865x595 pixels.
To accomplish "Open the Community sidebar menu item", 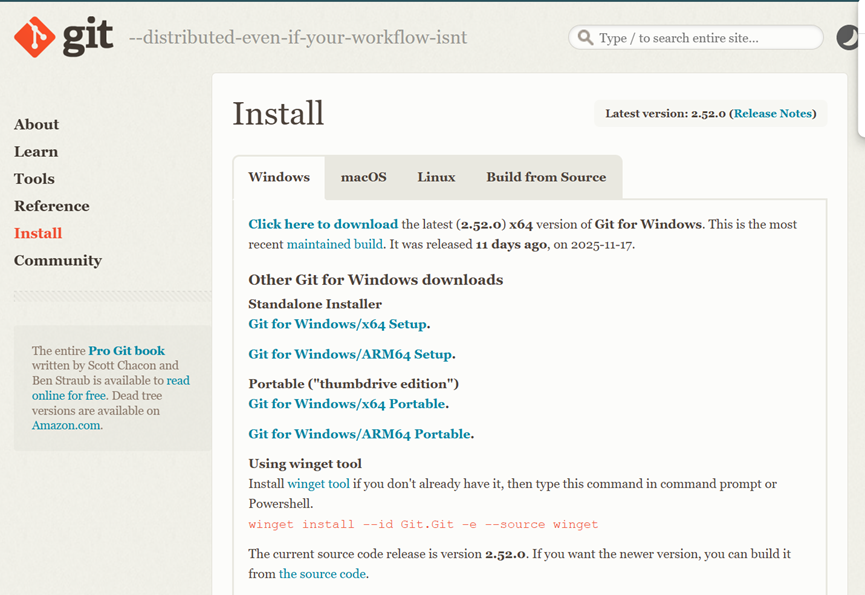I will 58,260.
